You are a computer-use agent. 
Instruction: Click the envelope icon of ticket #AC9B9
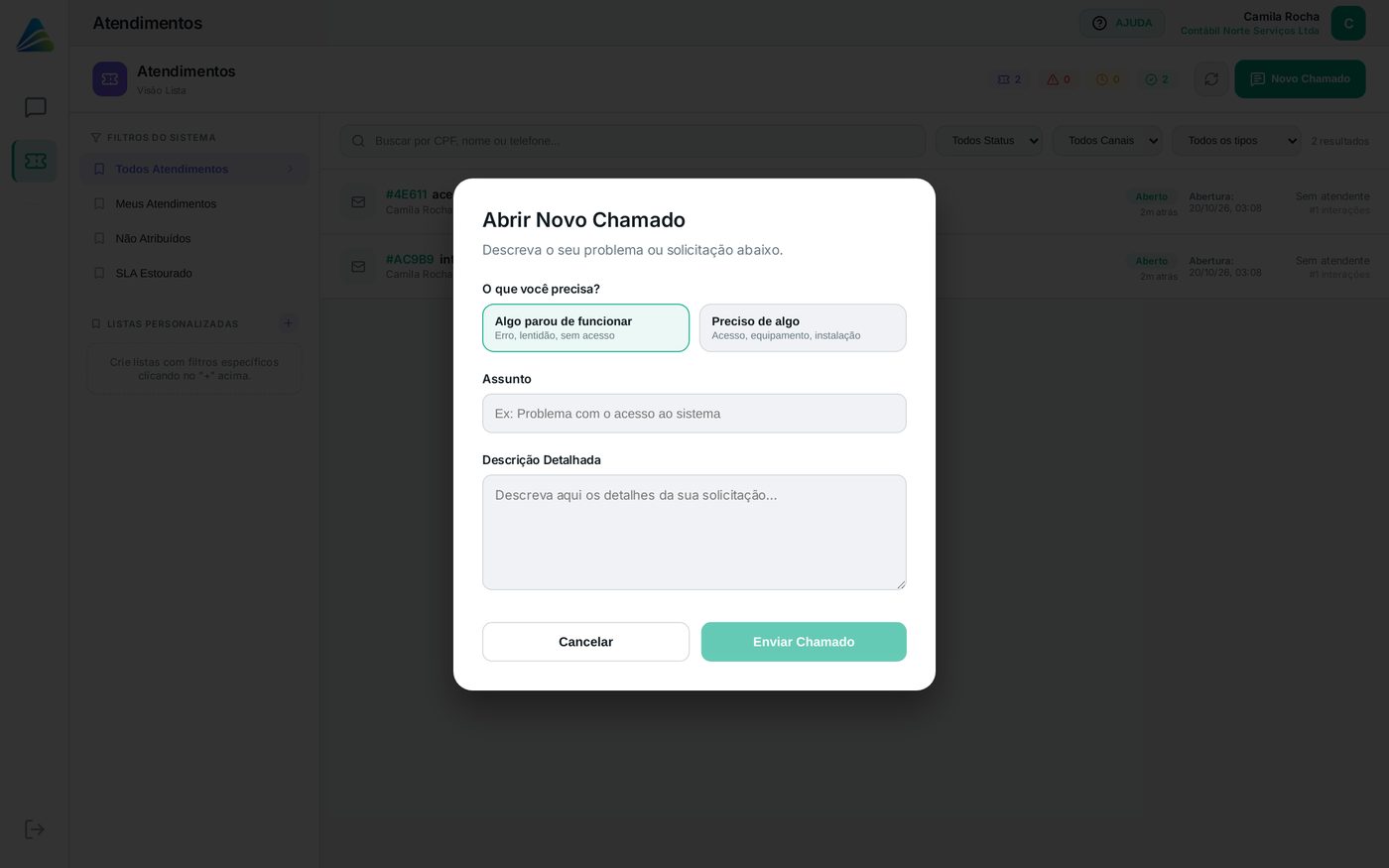(358, 266)
